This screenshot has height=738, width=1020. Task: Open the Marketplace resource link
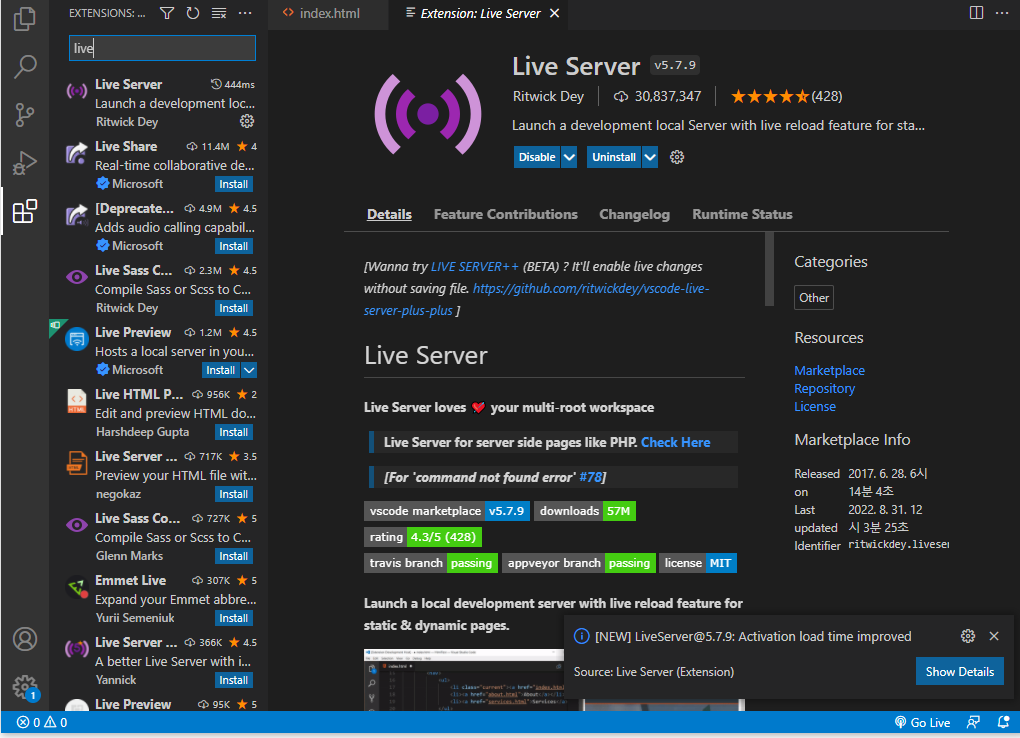pos(829,370)
